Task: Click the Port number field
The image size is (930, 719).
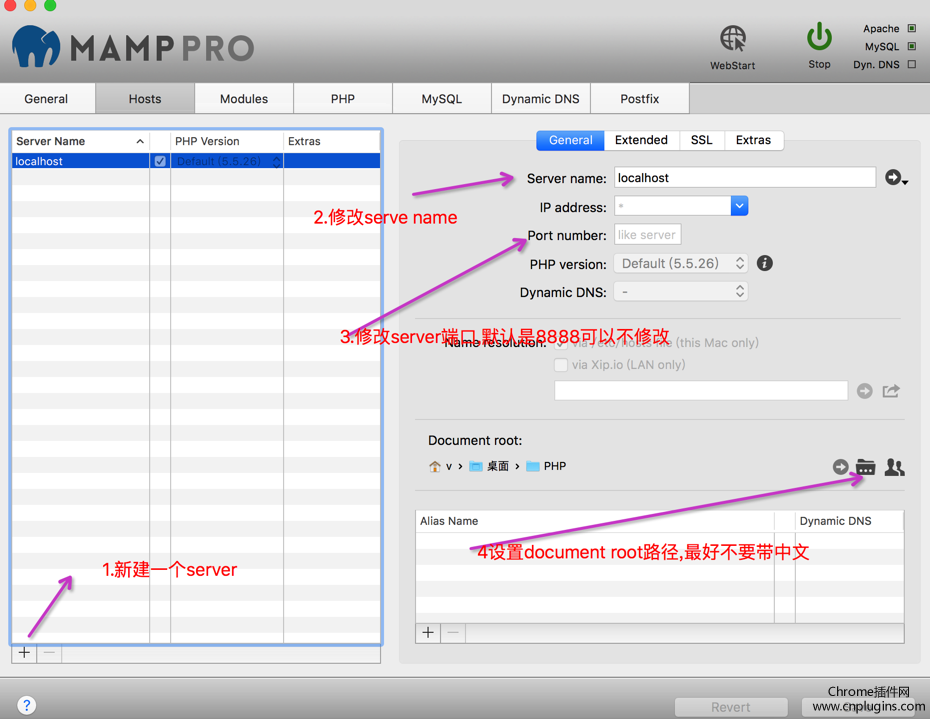Action: tap(648, 234)
